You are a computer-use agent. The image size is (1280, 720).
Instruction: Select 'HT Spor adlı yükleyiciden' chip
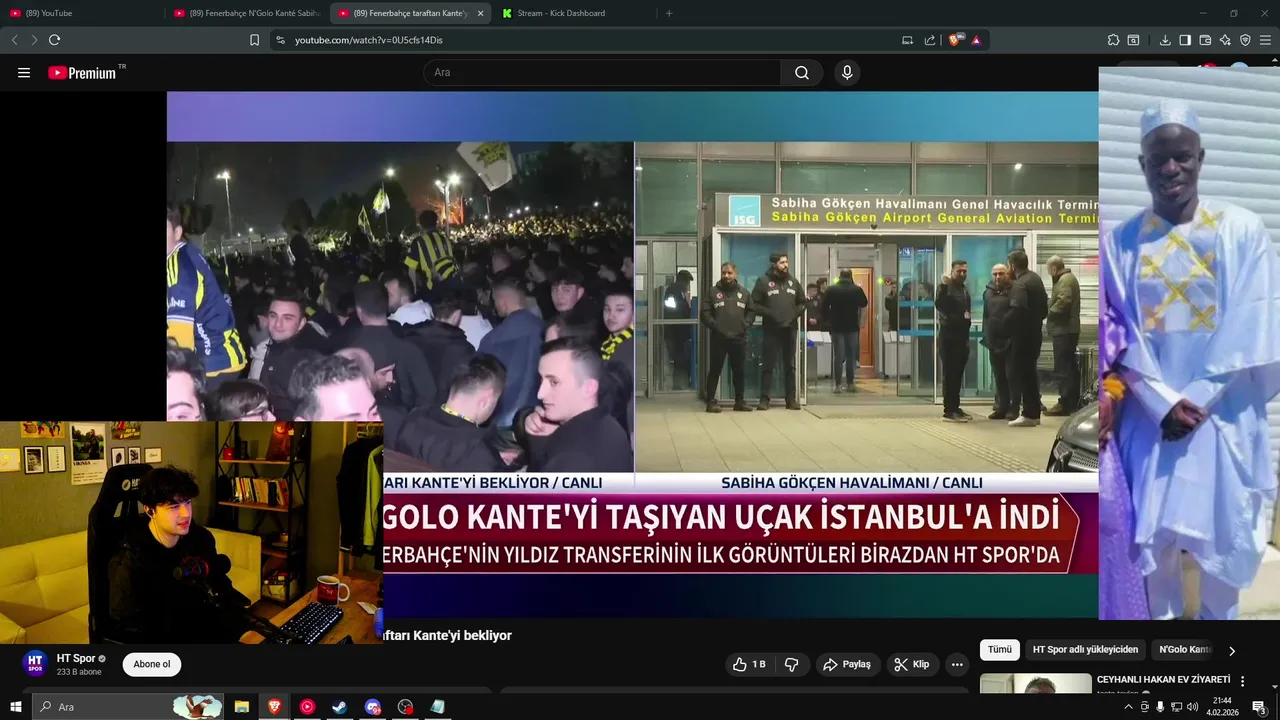click(x=1085, y=650)
